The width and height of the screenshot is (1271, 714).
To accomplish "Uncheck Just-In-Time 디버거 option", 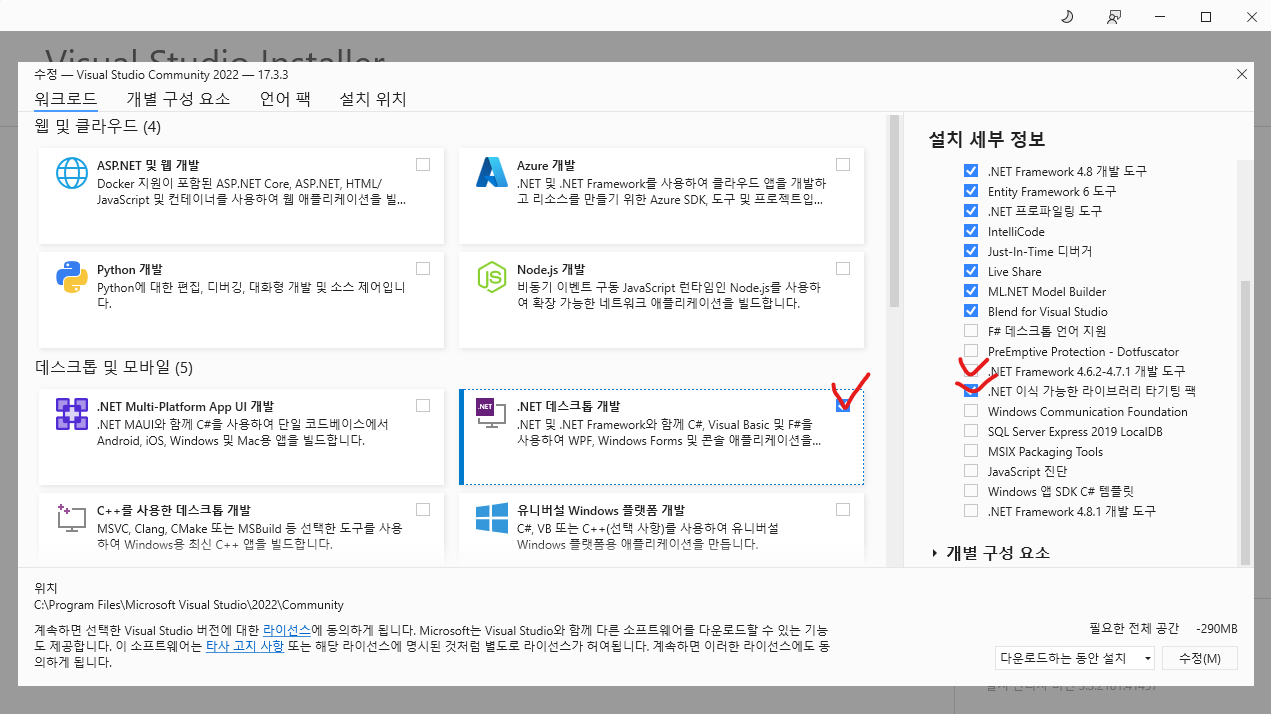I will pyautogui.click(x=970, y=251).
